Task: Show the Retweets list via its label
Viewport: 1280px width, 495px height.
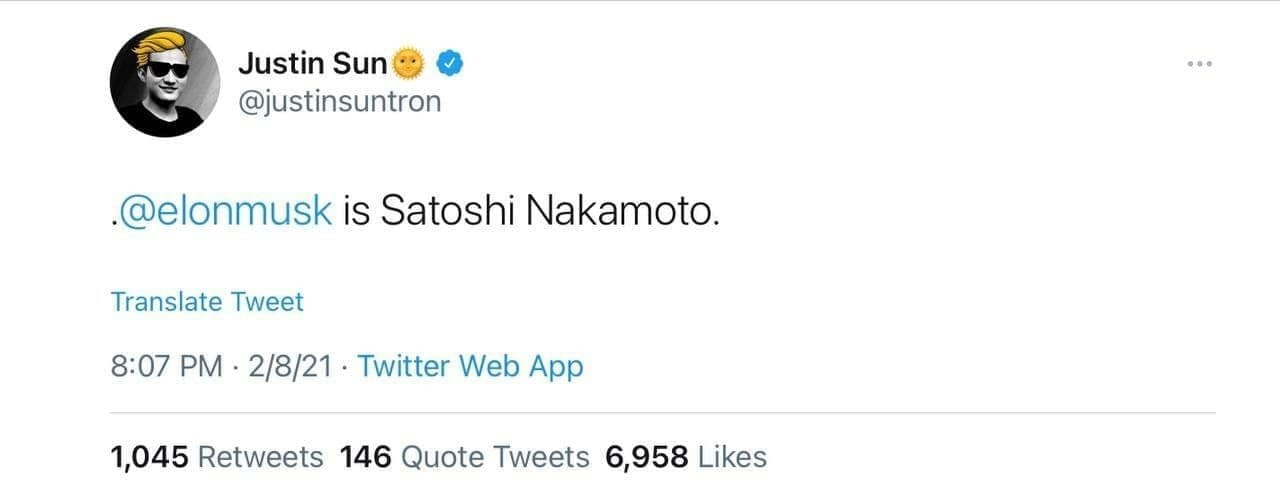Action: coord(261,457)
